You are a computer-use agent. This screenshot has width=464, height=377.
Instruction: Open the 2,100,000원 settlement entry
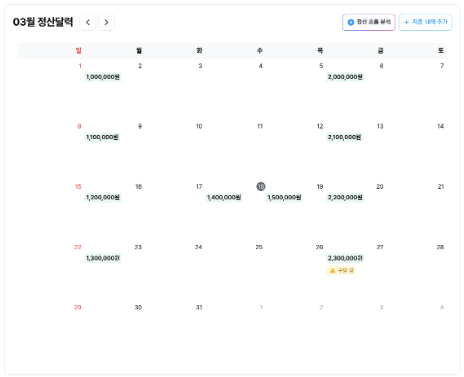pyautogui.click(x=344, y=137)
